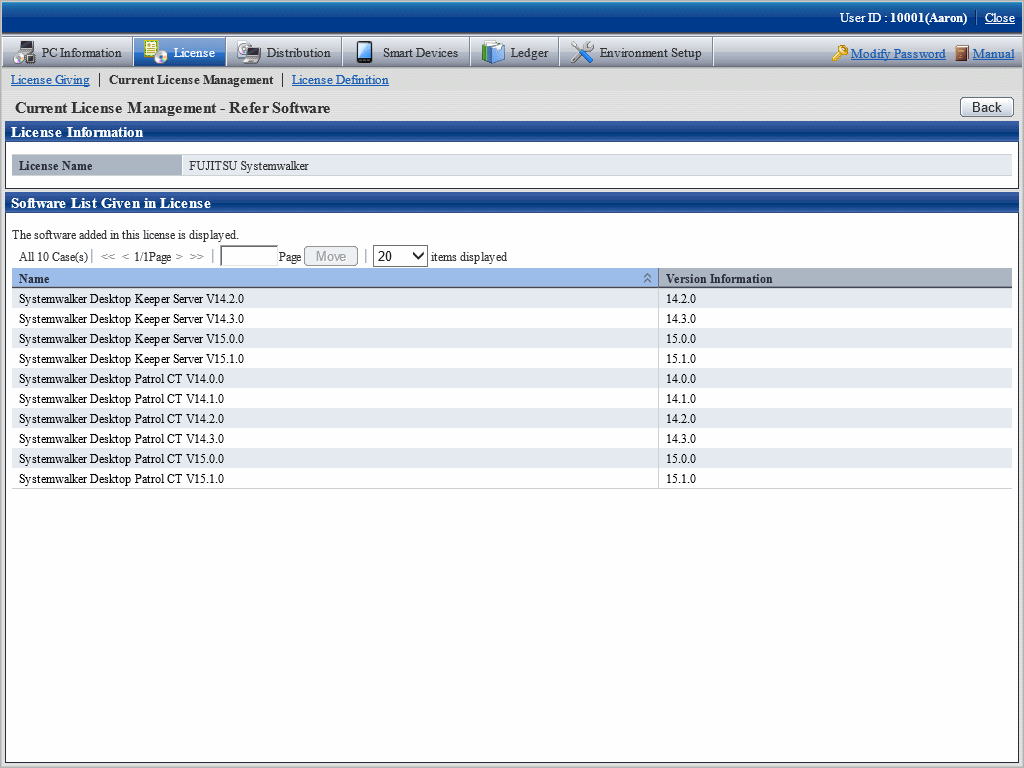The height and width of the screenshot is (768, 1024).
Task: Switch to the Smart Devices tab
Action: click(406, 52)
